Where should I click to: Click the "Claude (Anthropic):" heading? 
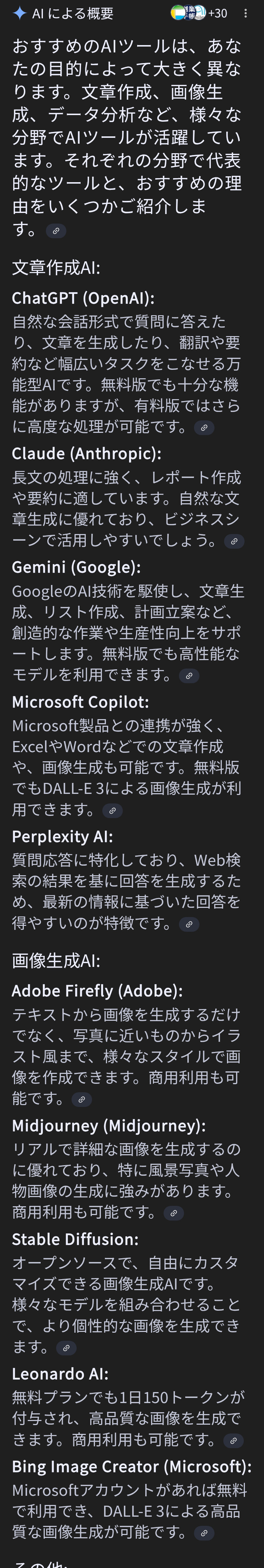point(87,453)
